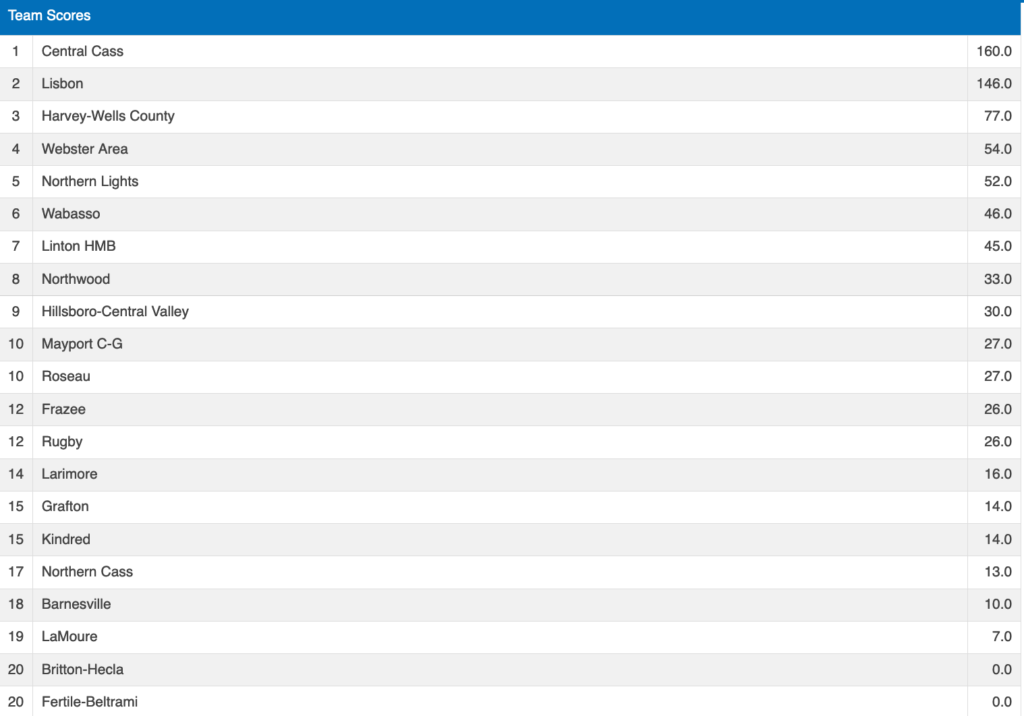
Task: Select Hillsboro-Central Valley team name
Action: (x=115, y=311)
